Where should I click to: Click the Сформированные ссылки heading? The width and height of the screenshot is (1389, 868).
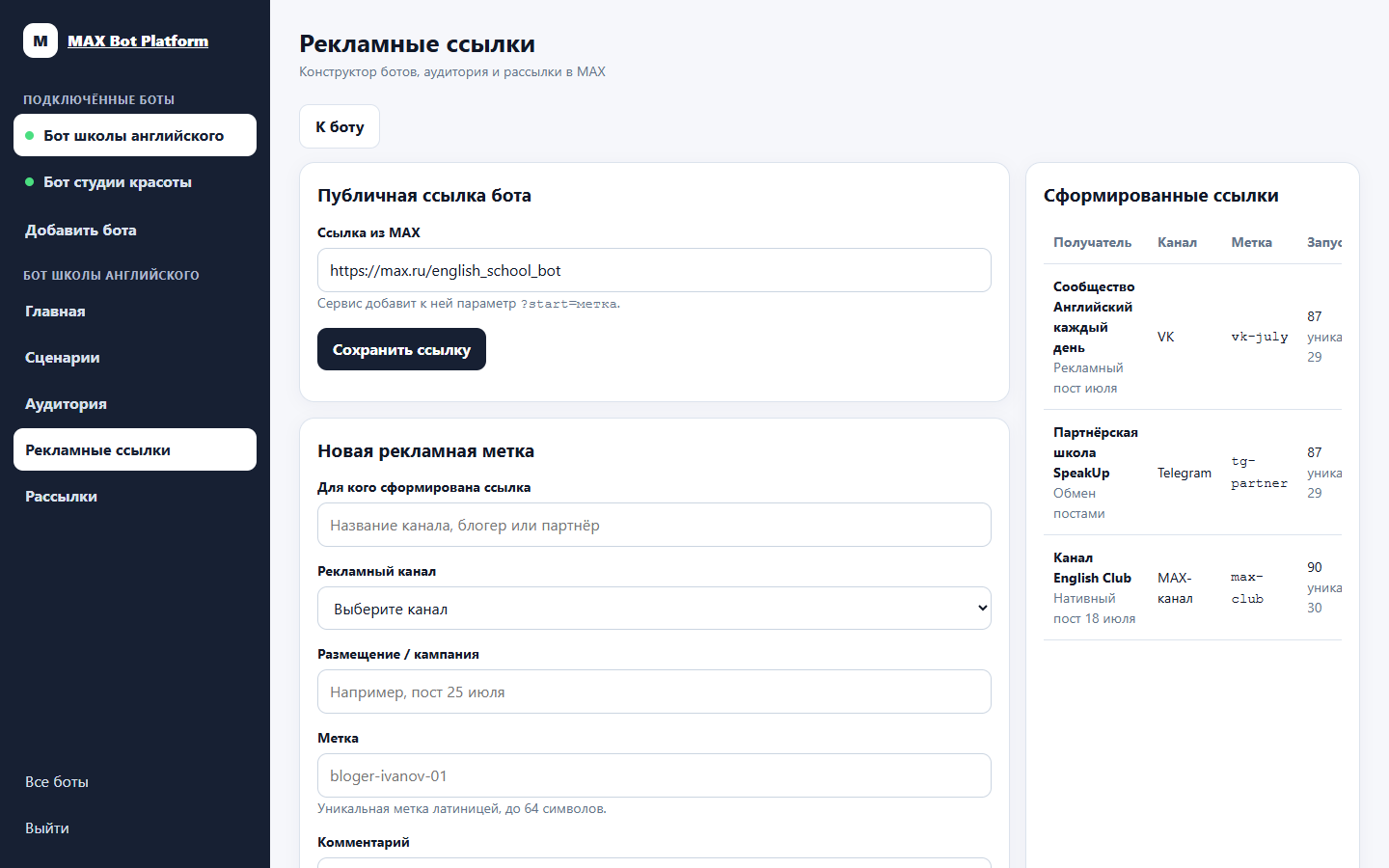coord(1161,195)
